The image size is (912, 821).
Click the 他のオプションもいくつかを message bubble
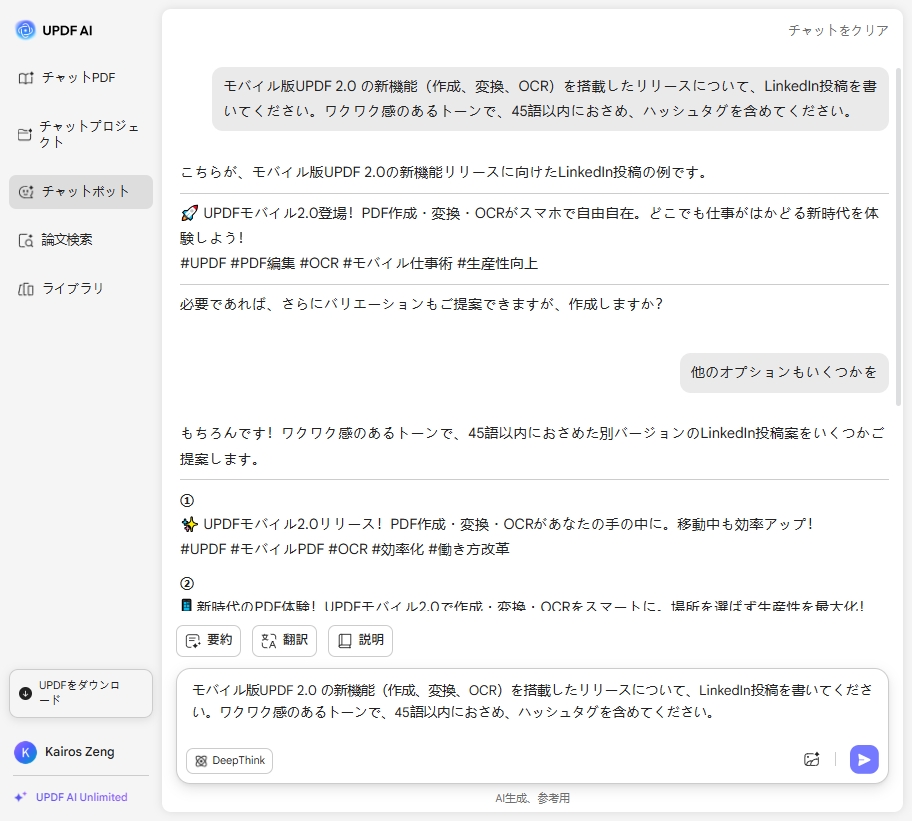784,373
